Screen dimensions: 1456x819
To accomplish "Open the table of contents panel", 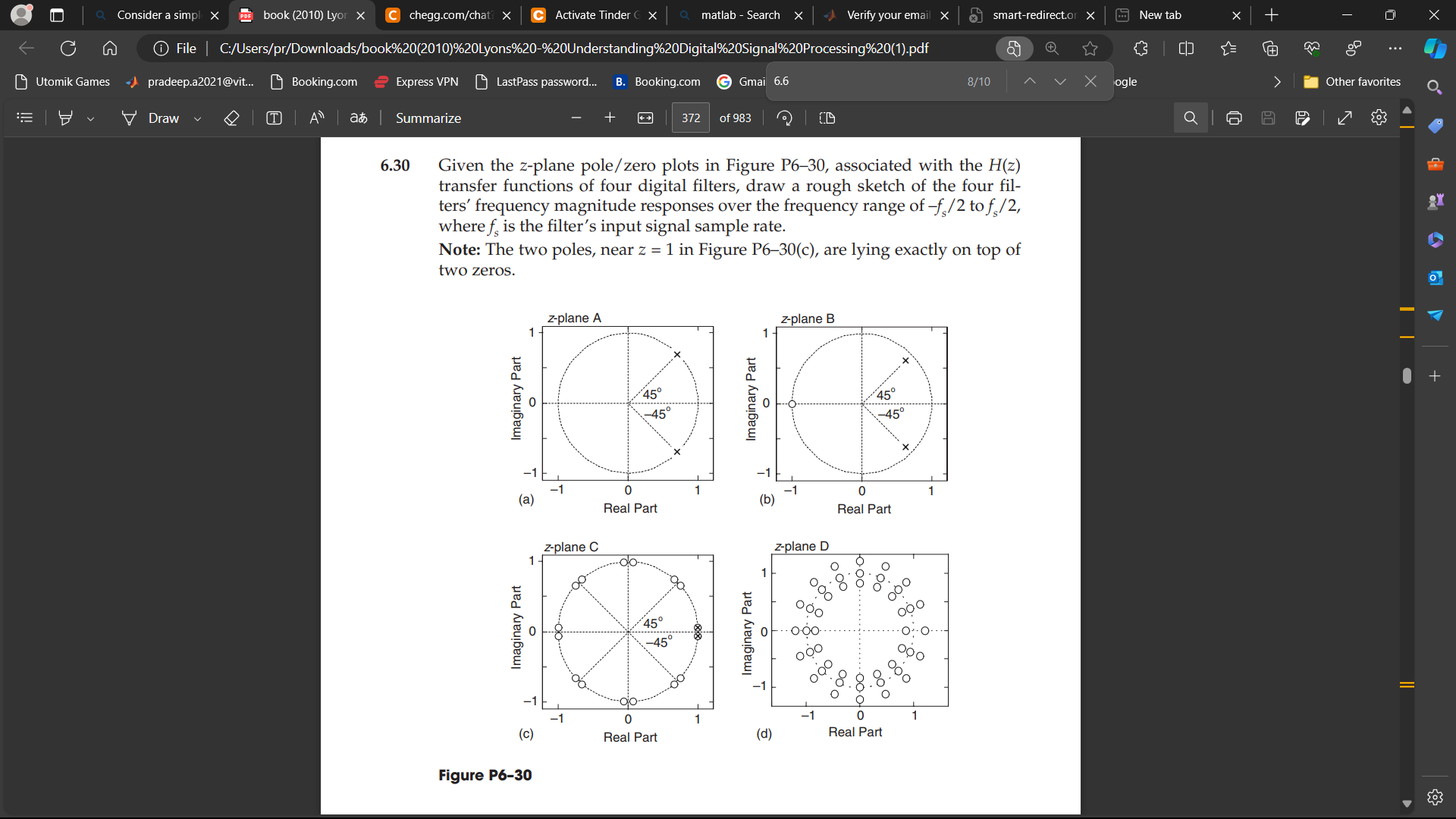I will pos(24,118).
